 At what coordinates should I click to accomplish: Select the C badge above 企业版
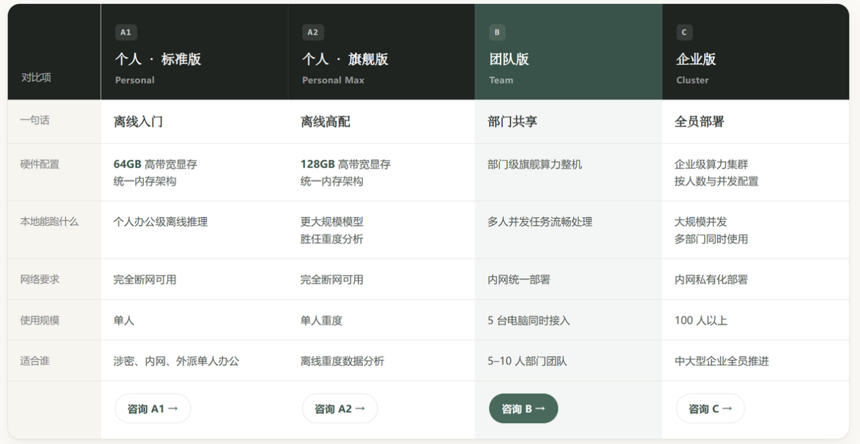pyautogui.click(x=684, y=32)
